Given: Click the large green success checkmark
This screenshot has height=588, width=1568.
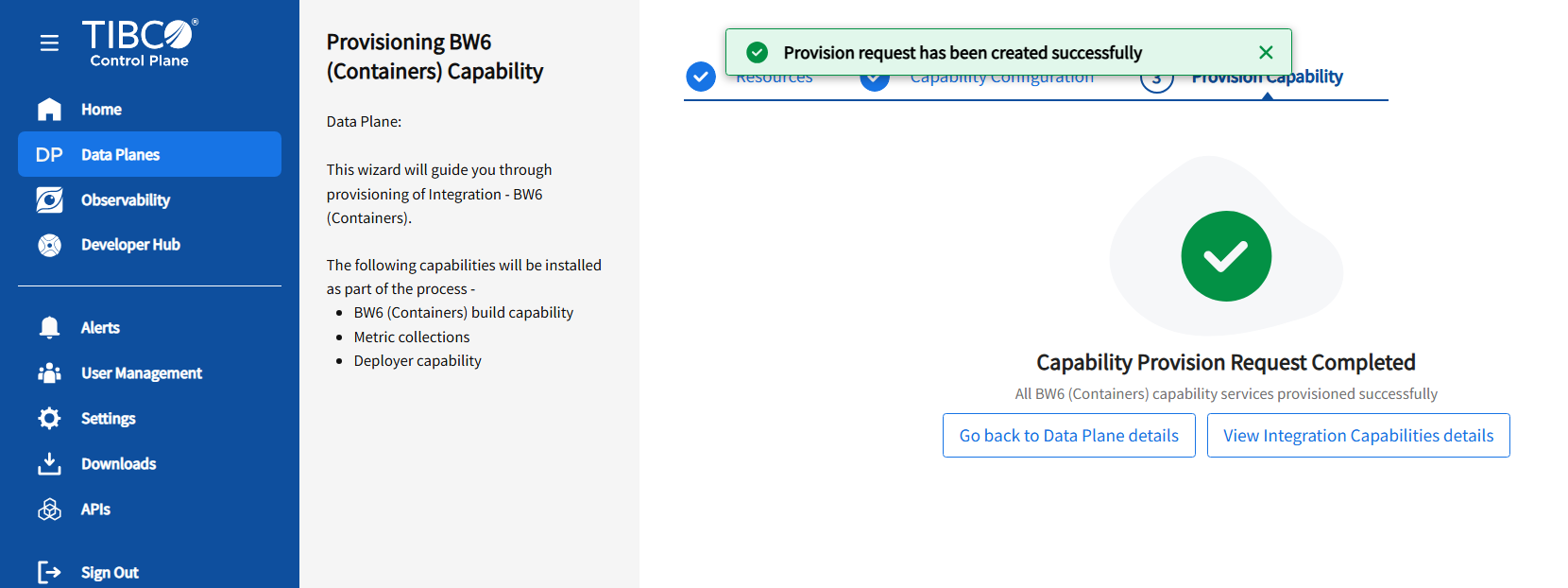Looking at the screenshot, I should click(x=1225, y=256).
